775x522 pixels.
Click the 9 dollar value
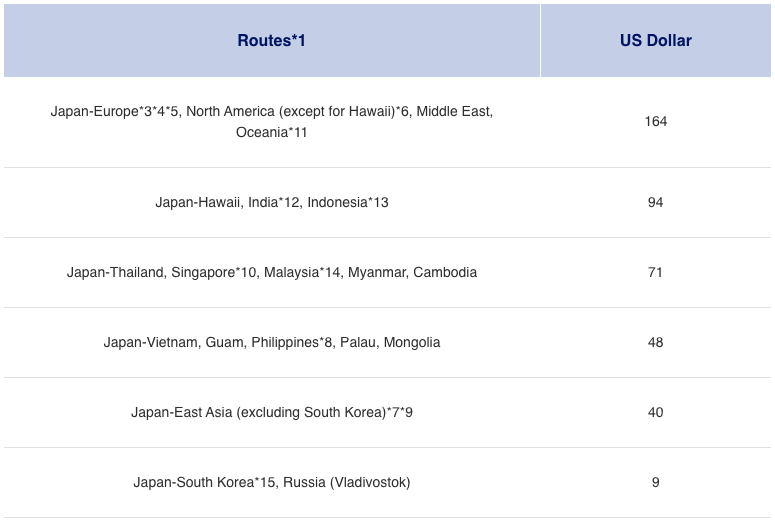655,482
